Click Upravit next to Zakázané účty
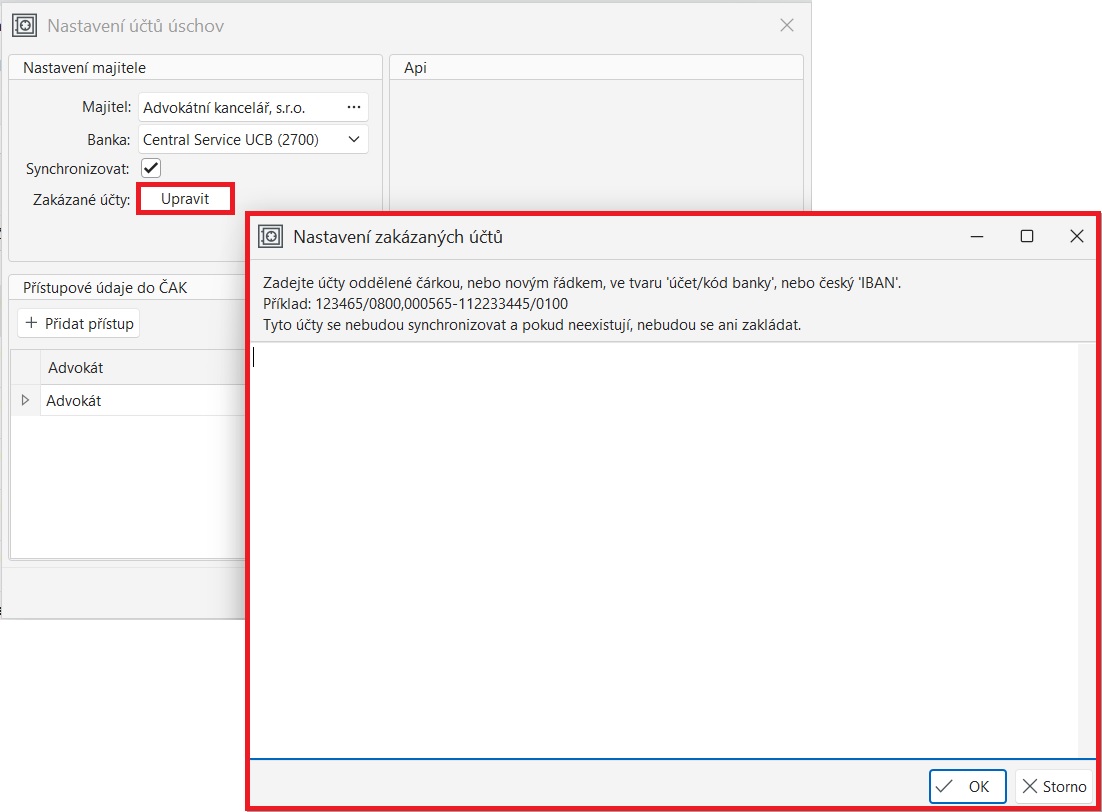1102x812 pixels. coord(185,199)
